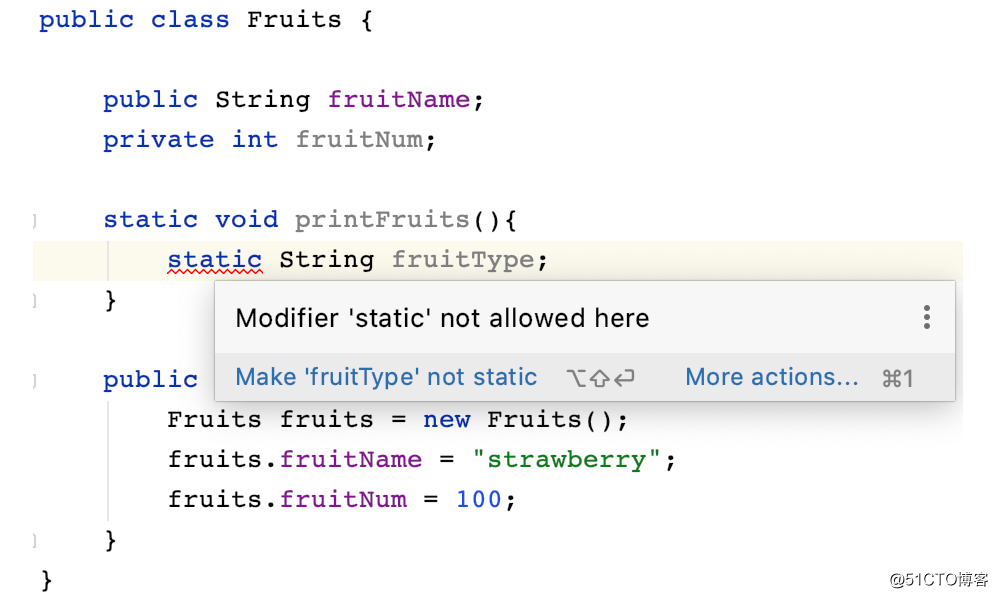The height and width of the screenshot is (598, 998).
Task: Click the fold-end marker above the class closing brace
Action: tap(35, 541)
